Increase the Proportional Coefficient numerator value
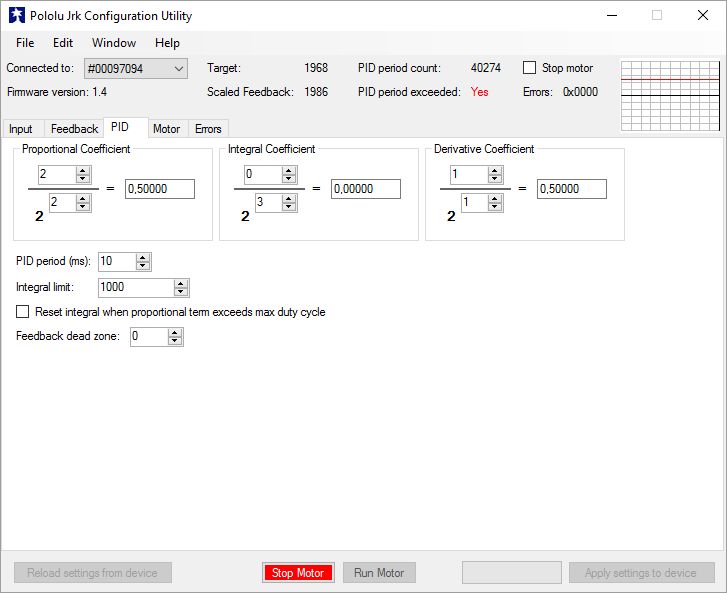The height and width of the screenshot is (593, 727). click(83, 171)
